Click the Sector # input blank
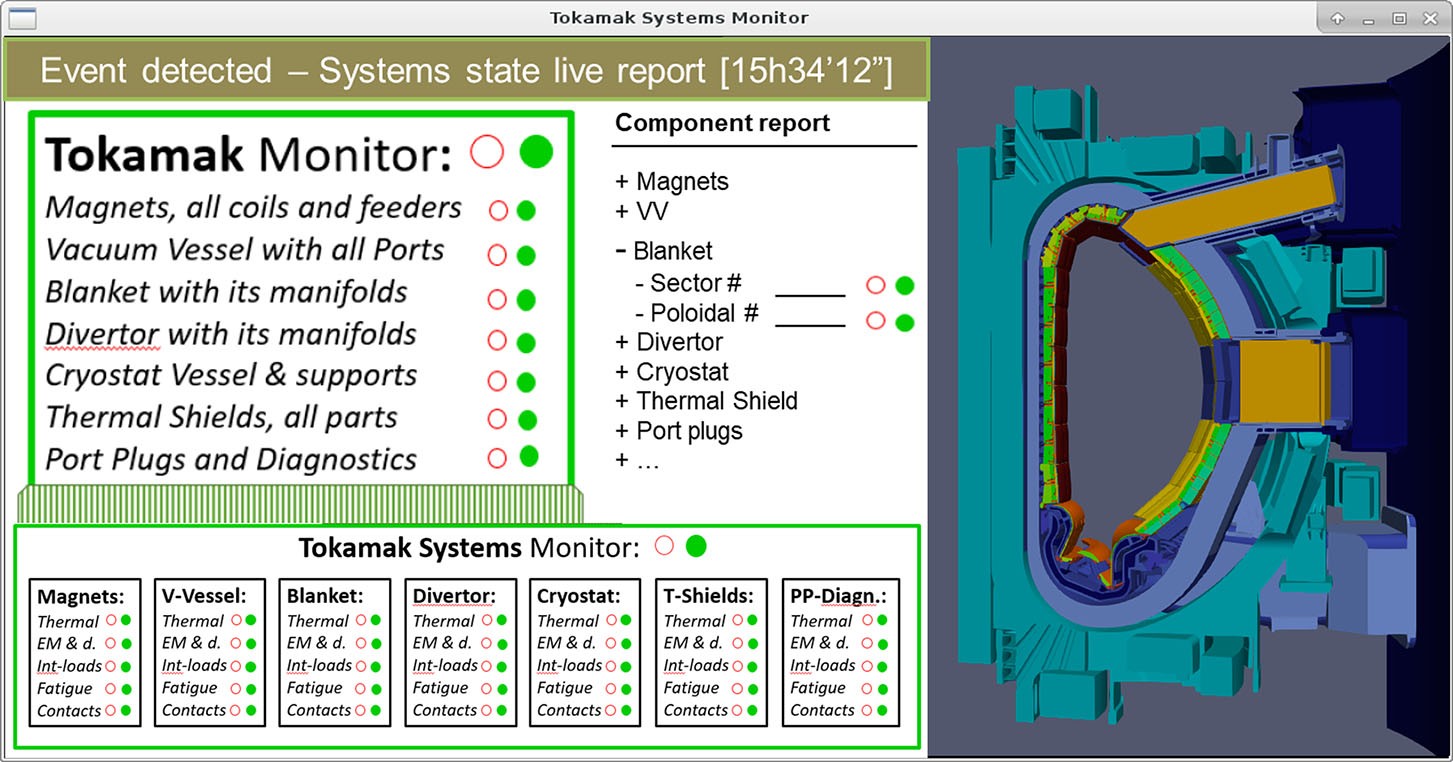 coord(811,287)
